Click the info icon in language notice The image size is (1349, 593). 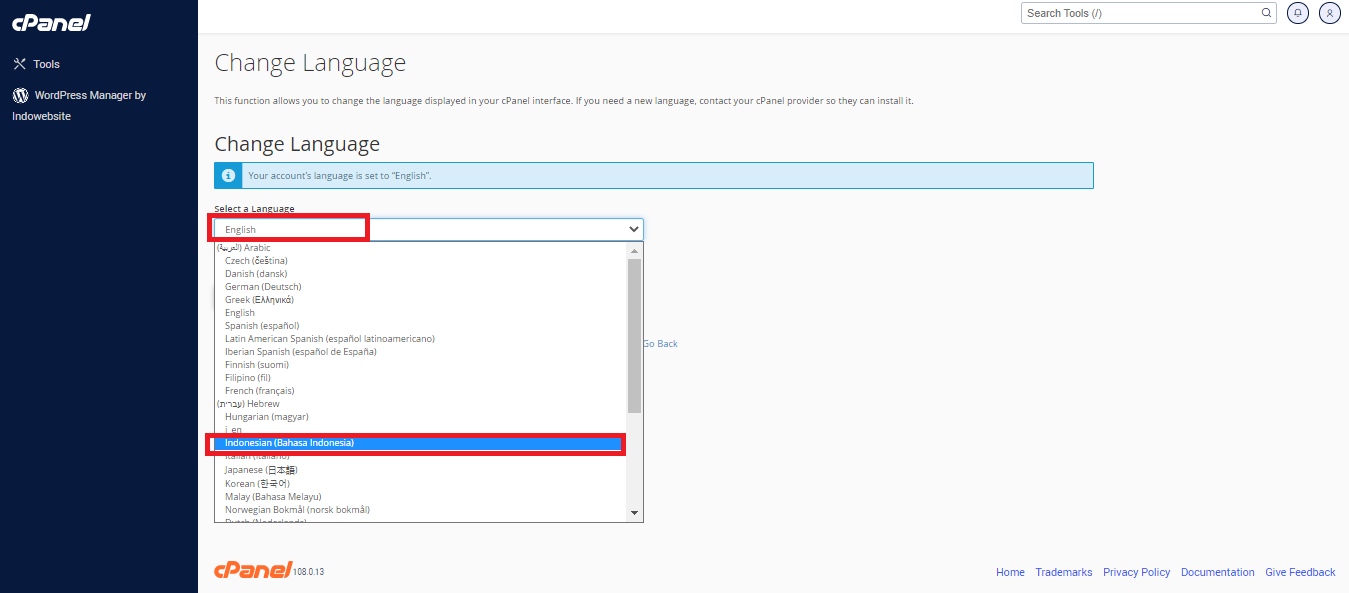point(228,176)
